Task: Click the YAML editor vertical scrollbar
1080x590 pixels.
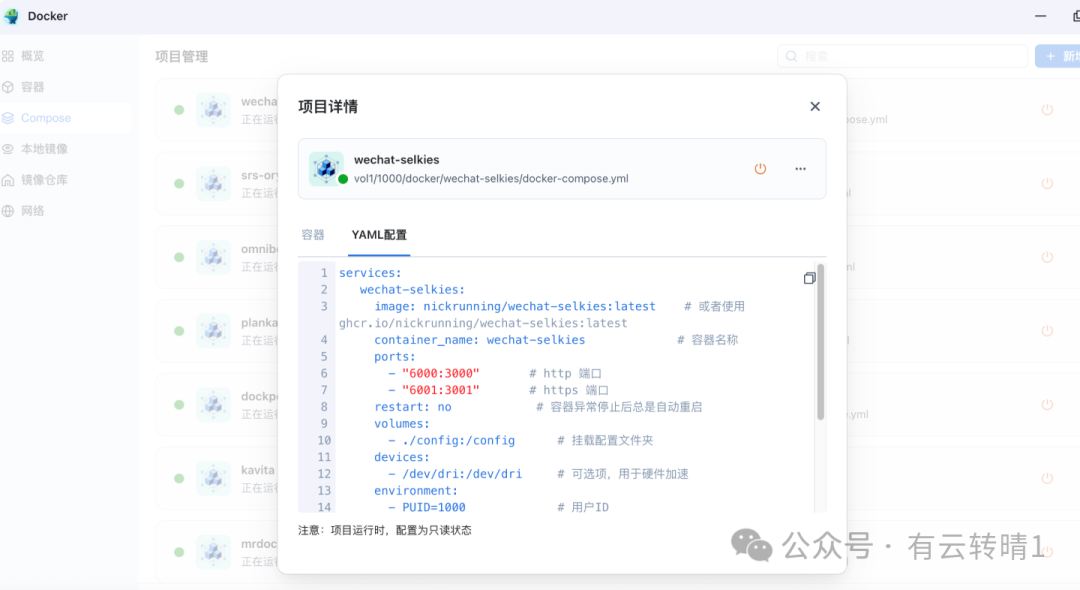Action: [820, 342]
